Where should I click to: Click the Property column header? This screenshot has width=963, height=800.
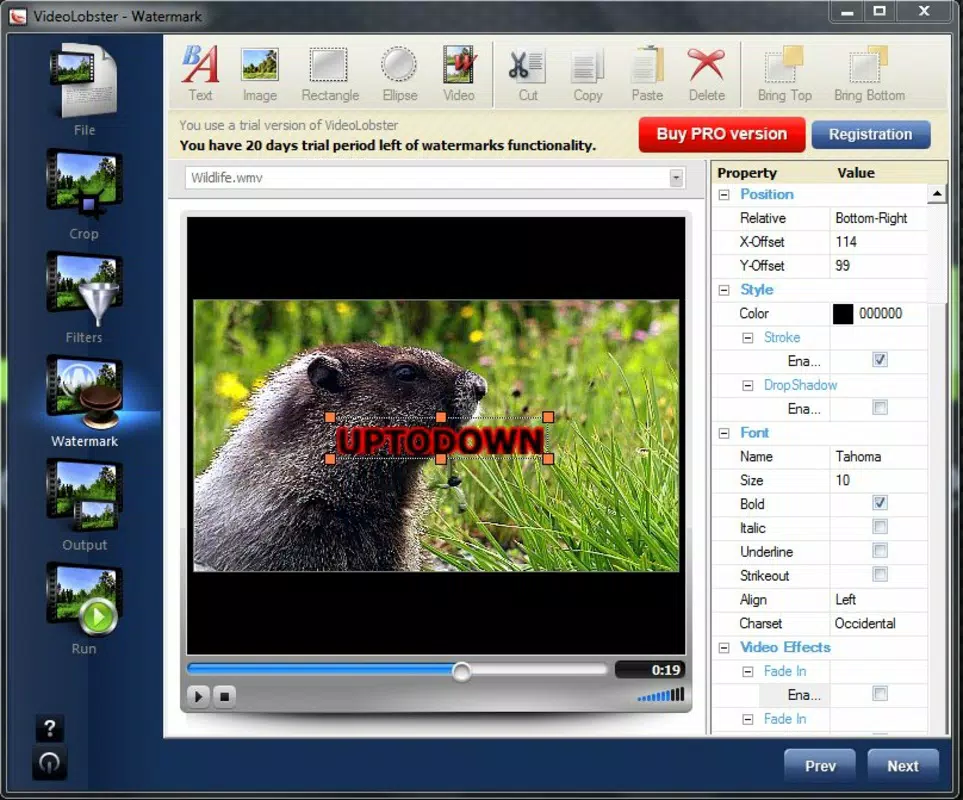pyautogui.click(x=747, y=173)
